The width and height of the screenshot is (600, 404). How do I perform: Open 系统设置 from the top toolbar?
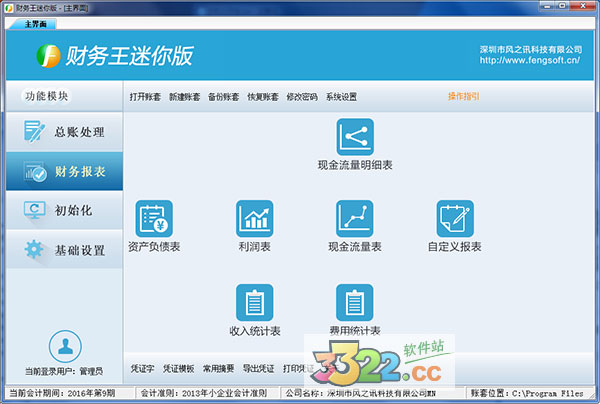[x=341, y=97]
